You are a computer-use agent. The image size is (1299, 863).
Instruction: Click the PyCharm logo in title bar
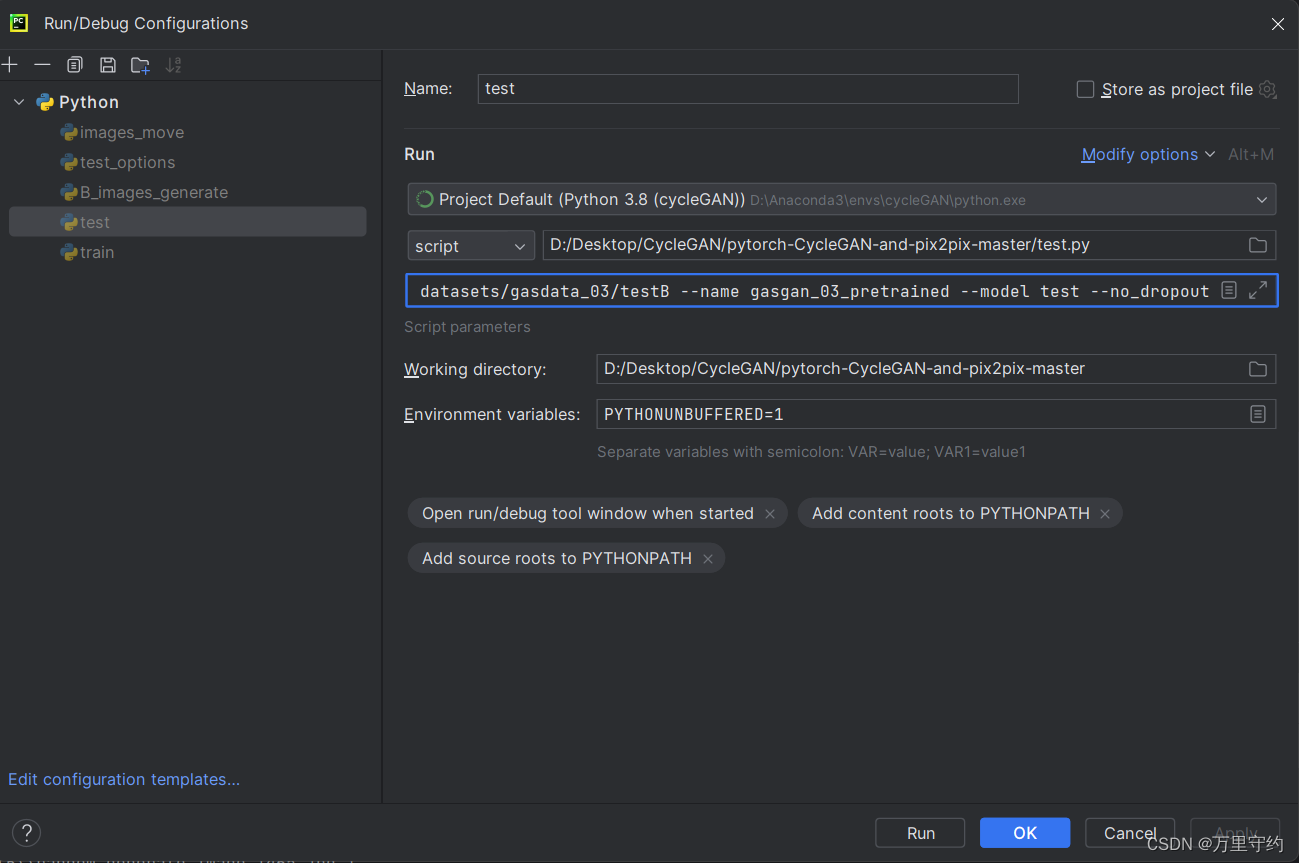[x=19, y=23]
